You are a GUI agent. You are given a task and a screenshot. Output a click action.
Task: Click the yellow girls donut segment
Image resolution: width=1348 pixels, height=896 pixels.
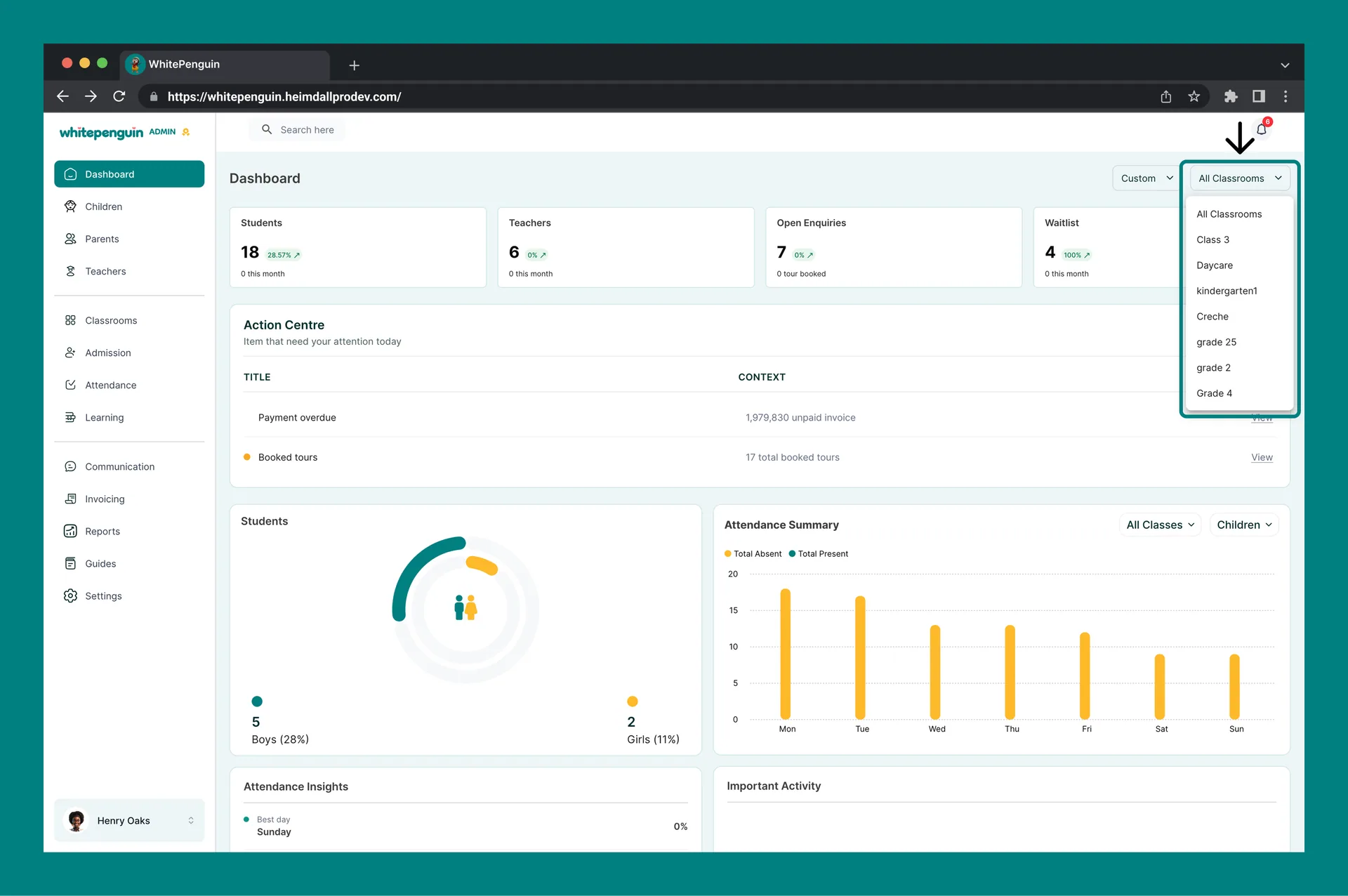pos(482,565)
